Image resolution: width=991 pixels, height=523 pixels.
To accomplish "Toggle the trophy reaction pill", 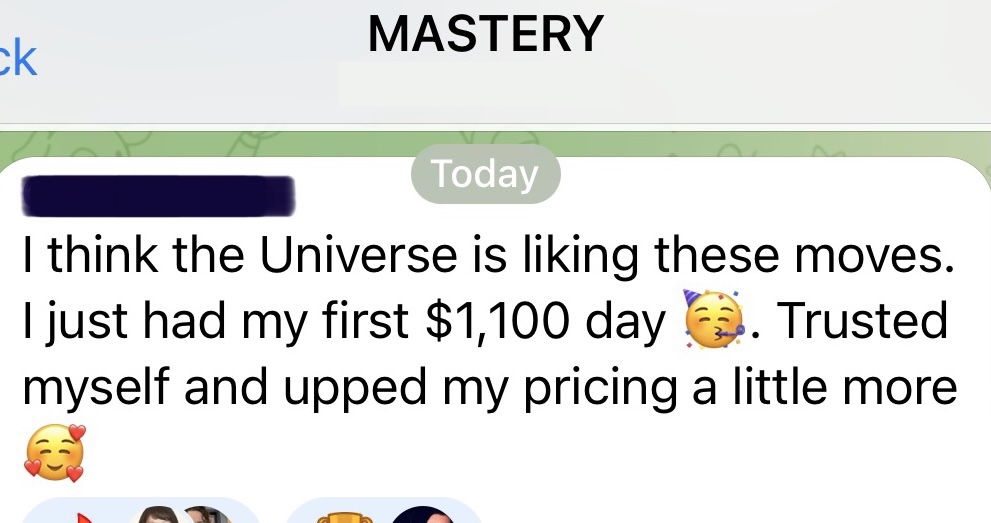I will point(386,510).
